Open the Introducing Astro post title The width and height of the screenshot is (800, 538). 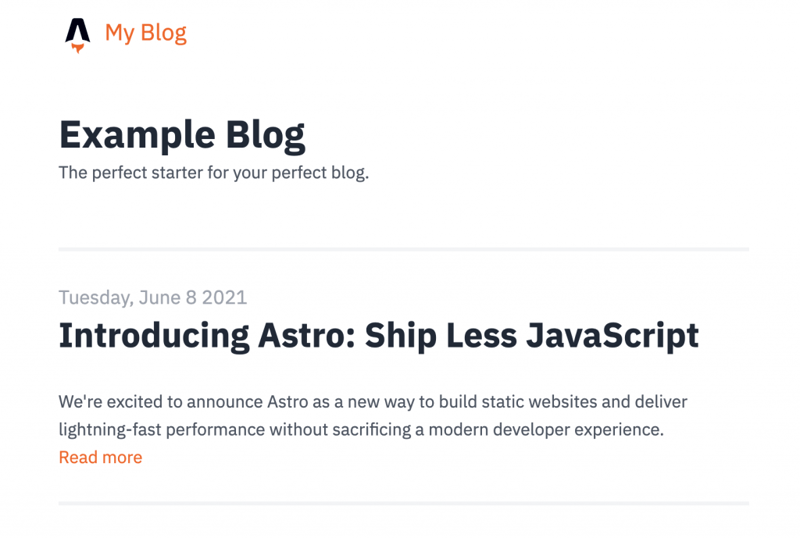[x=378, y=335]
